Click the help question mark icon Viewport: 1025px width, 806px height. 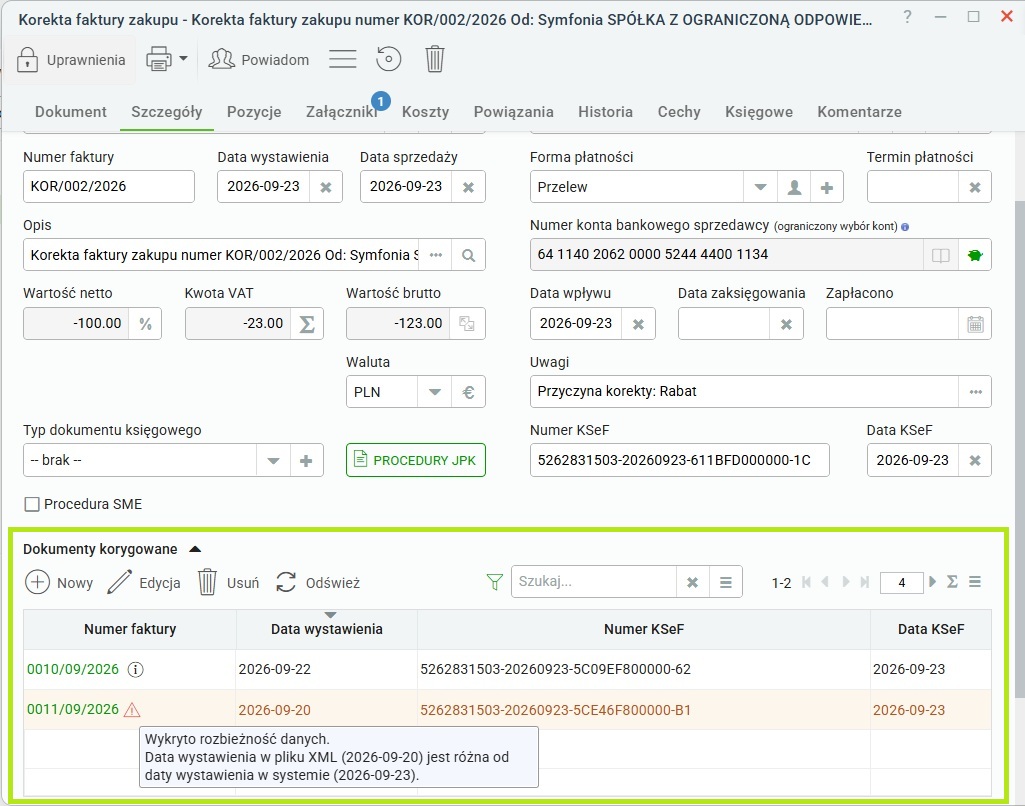coord(907,17)
